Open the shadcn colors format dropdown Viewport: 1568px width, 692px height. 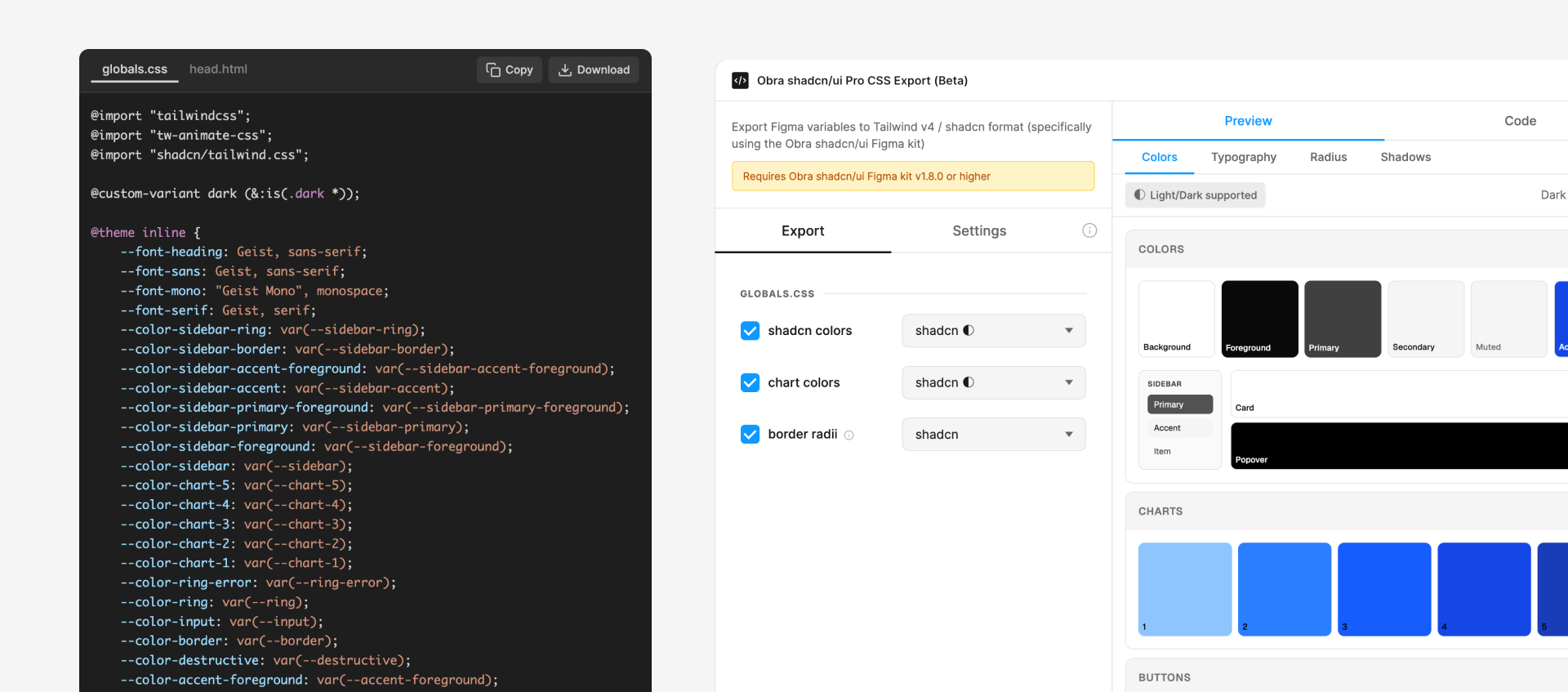tap(994, 331)
